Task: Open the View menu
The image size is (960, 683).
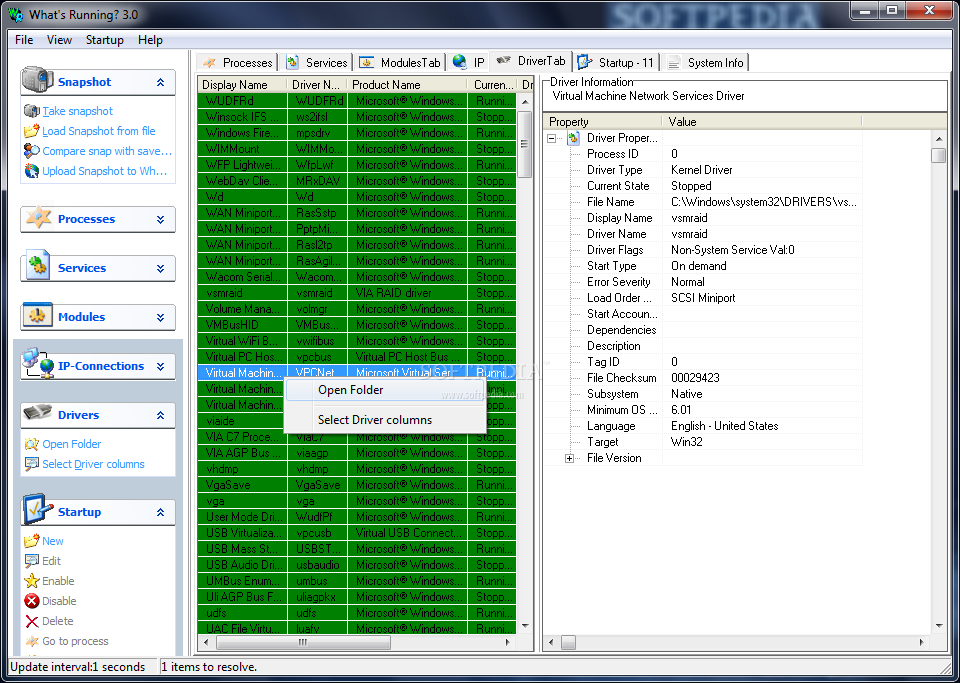Action: [x=59, y=40]
